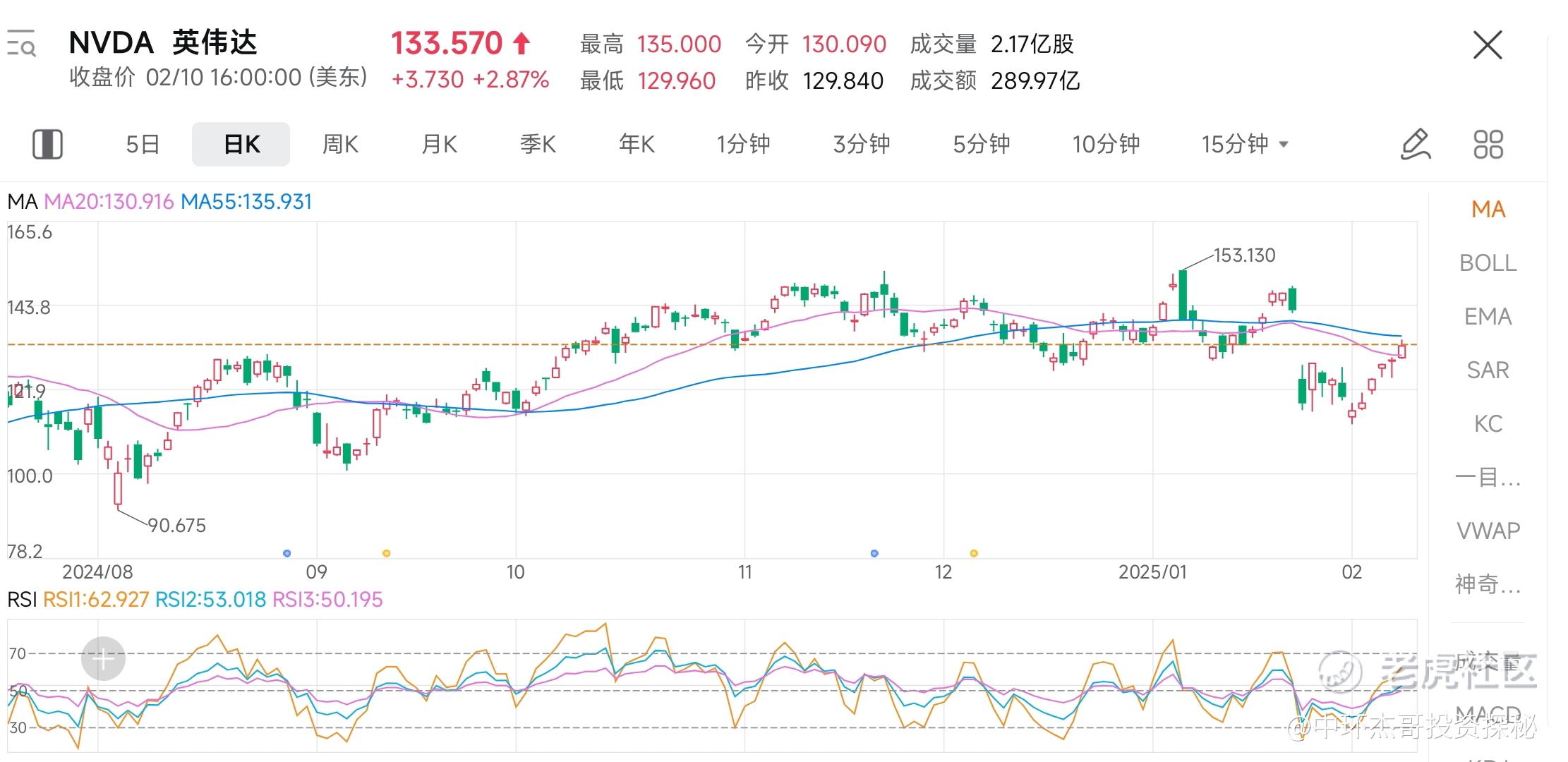Open the drawing pencil tool
Screen dimensions: 1568x762
coord(1415,144)
